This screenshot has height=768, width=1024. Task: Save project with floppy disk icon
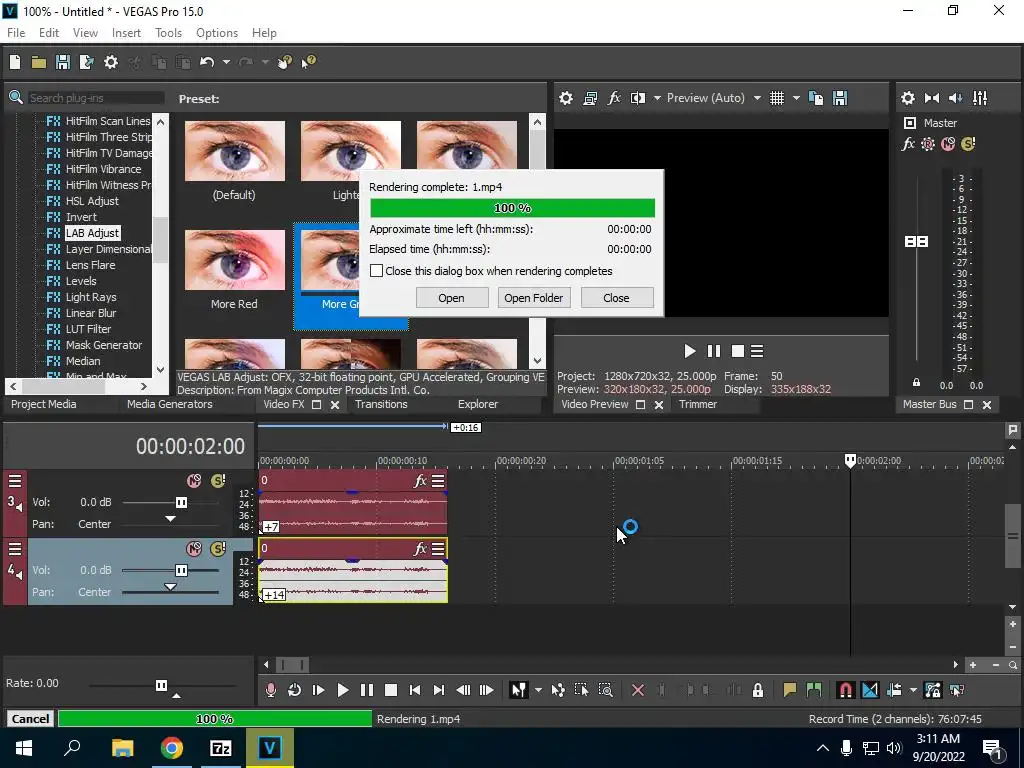(63, 62)
